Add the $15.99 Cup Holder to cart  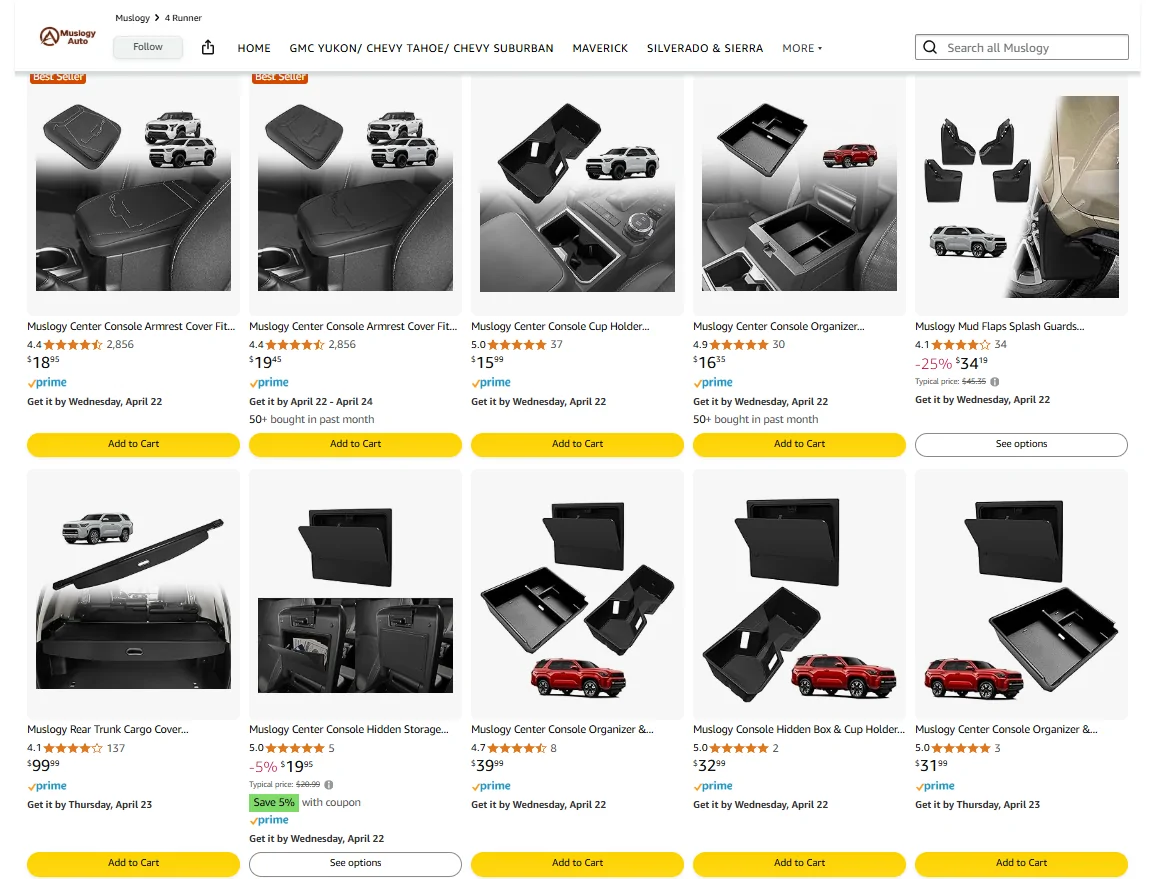click(x=577, y=444)
